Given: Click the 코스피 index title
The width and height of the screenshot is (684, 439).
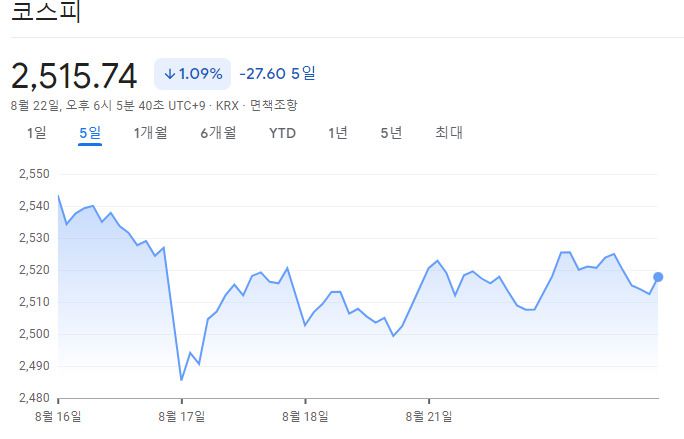Looking at the screenshot, I should pos(46,15).
